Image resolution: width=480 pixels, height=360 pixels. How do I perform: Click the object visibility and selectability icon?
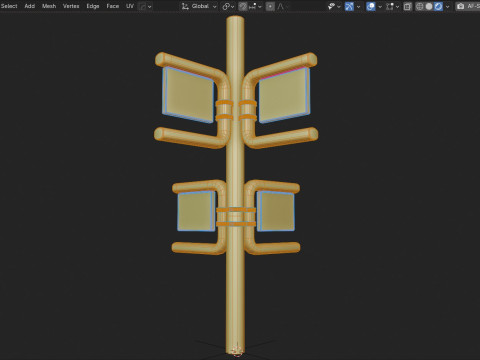click(x=331, y=6)
